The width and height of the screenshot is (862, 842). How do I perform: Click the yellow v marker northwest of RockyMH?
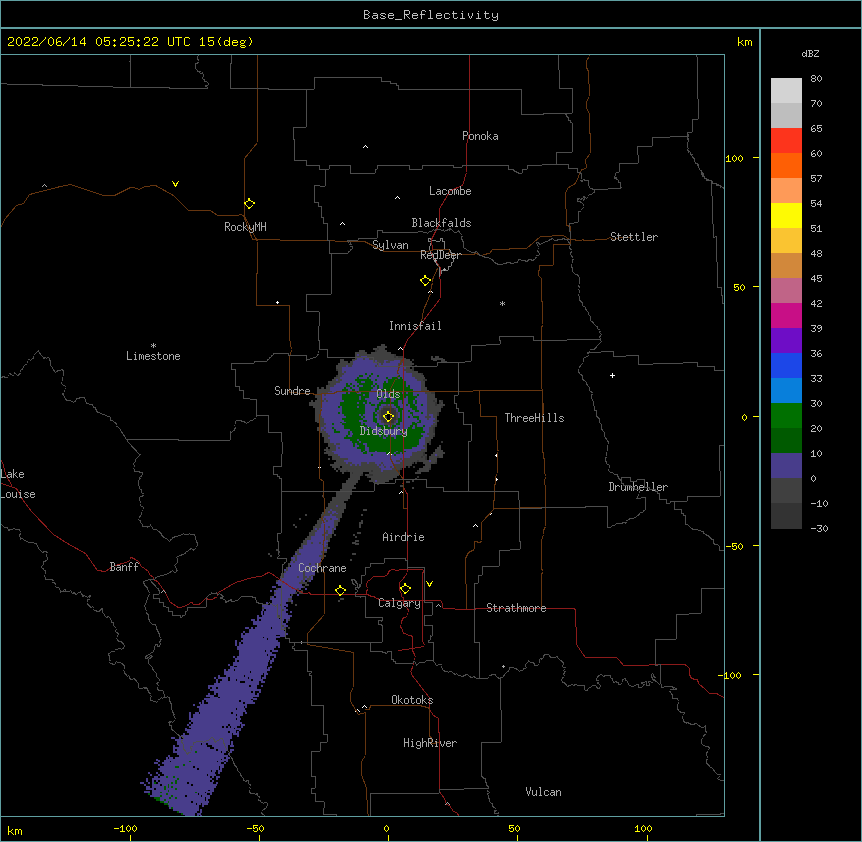175,184
